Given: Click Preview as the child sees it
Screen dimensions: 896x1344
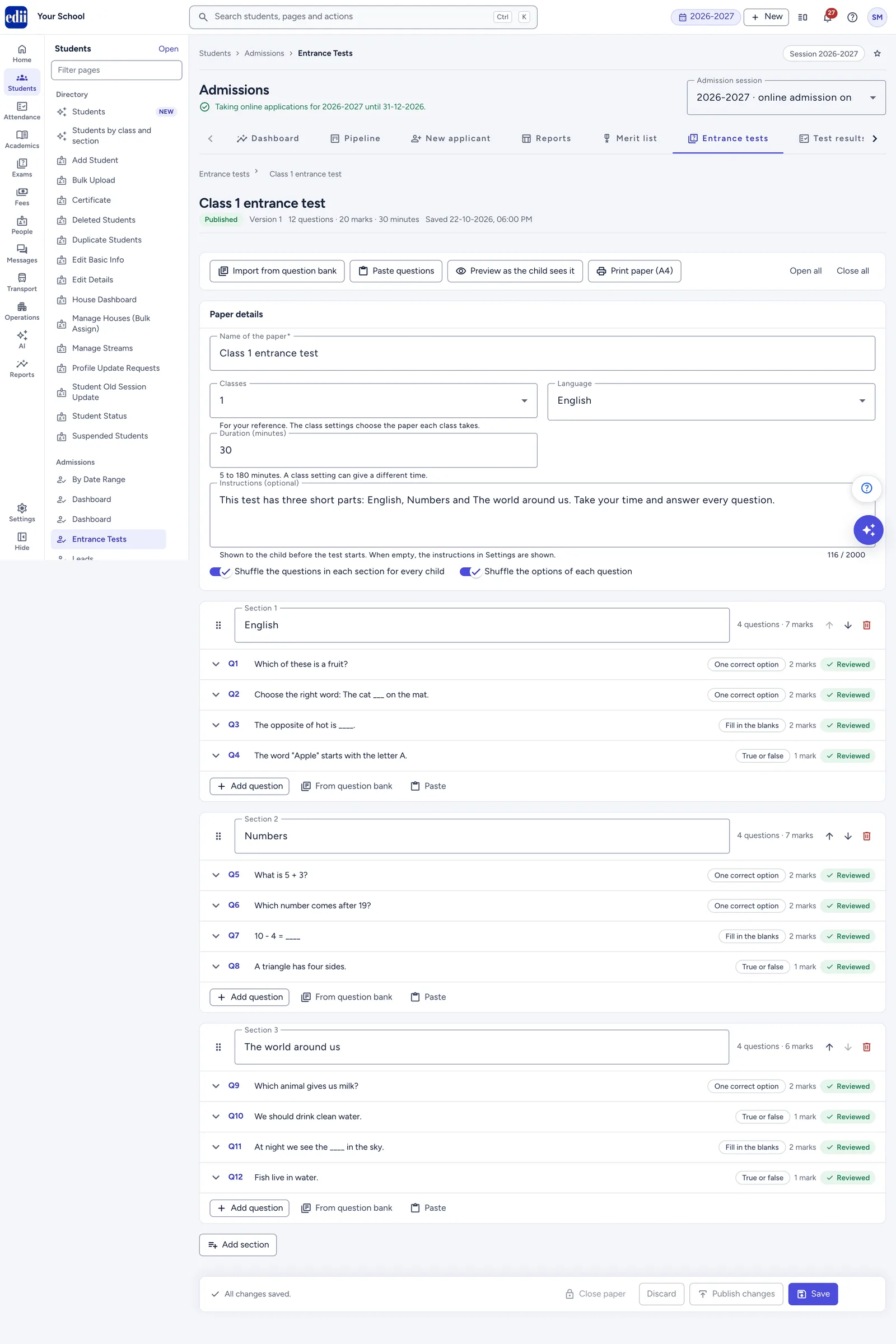Looking at the screenshot, I should (515, 271).
